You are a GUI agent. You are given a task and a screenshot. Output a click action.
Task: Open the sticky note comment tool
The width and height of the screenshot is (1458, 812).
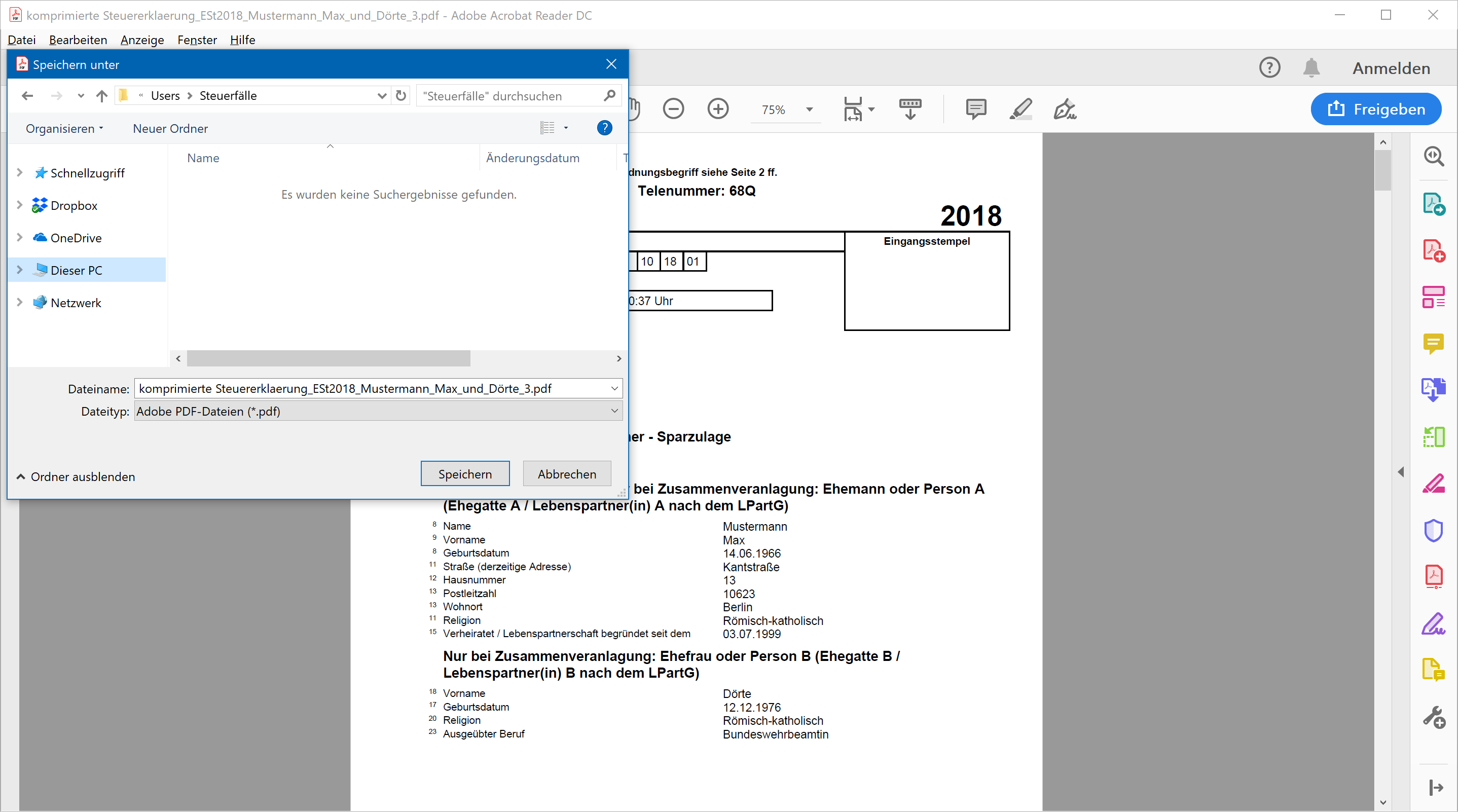976,108
